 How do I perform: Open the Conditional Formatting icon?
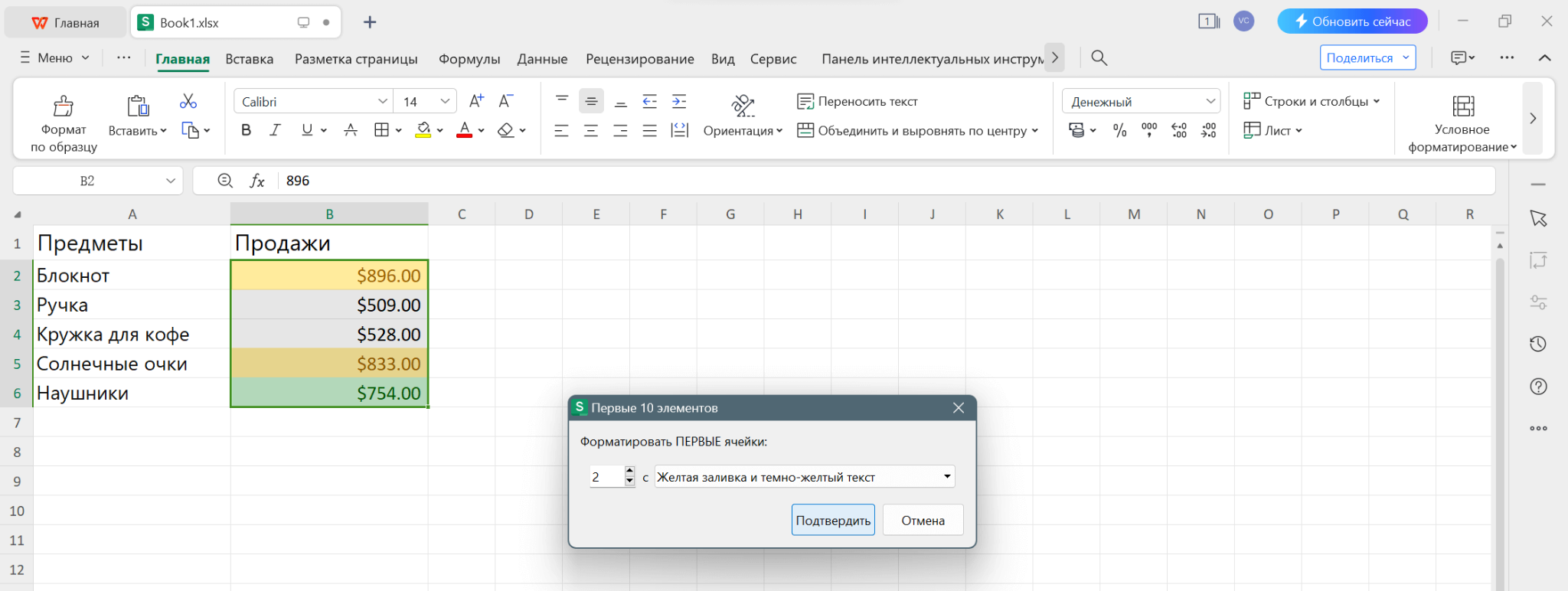(x=1462, y=106)
